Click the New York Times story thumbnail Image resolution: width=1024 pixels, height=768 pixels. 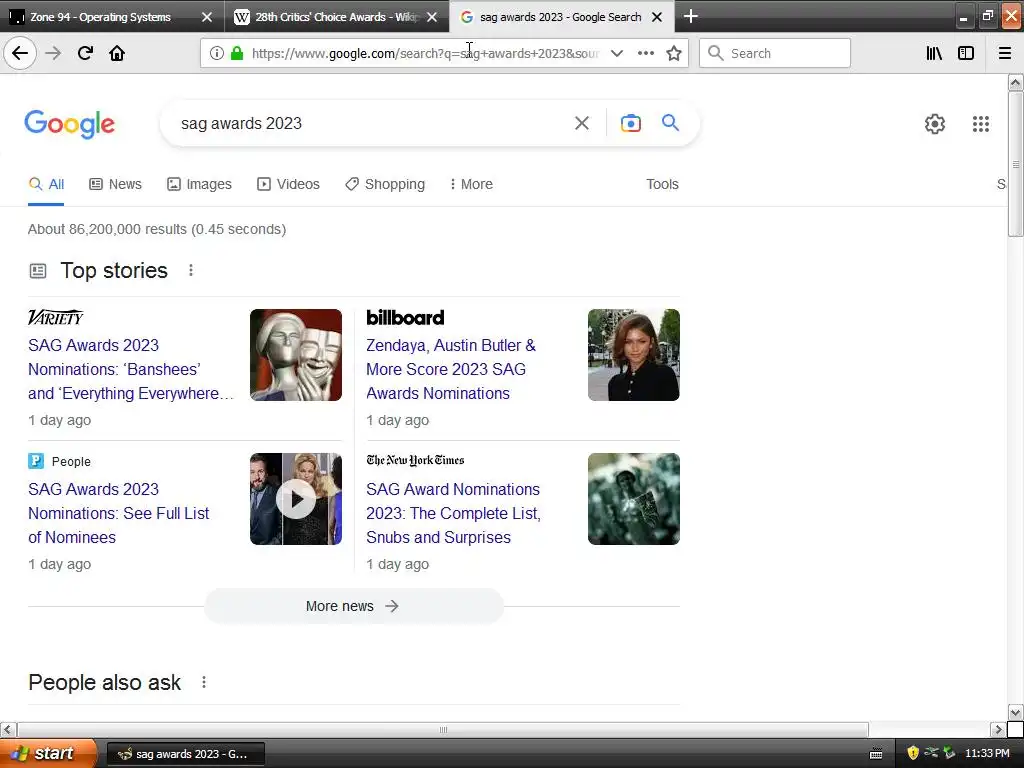tap(633, 499)
